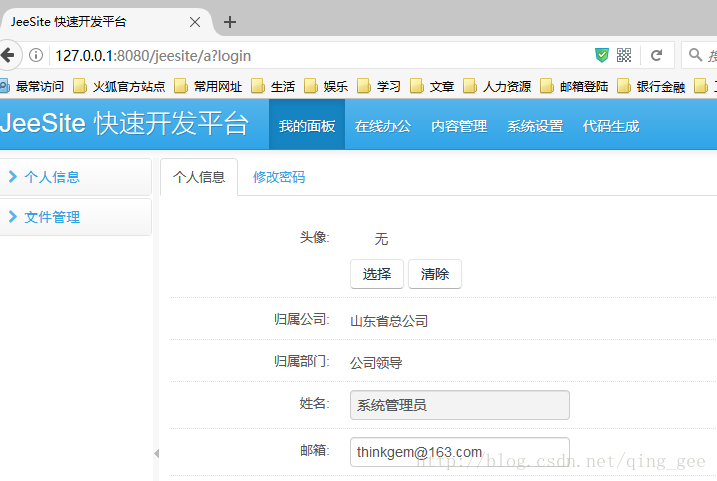Expand the 个人信息 sidebar section
Screen dimensions: 717x481
[75, 177]
